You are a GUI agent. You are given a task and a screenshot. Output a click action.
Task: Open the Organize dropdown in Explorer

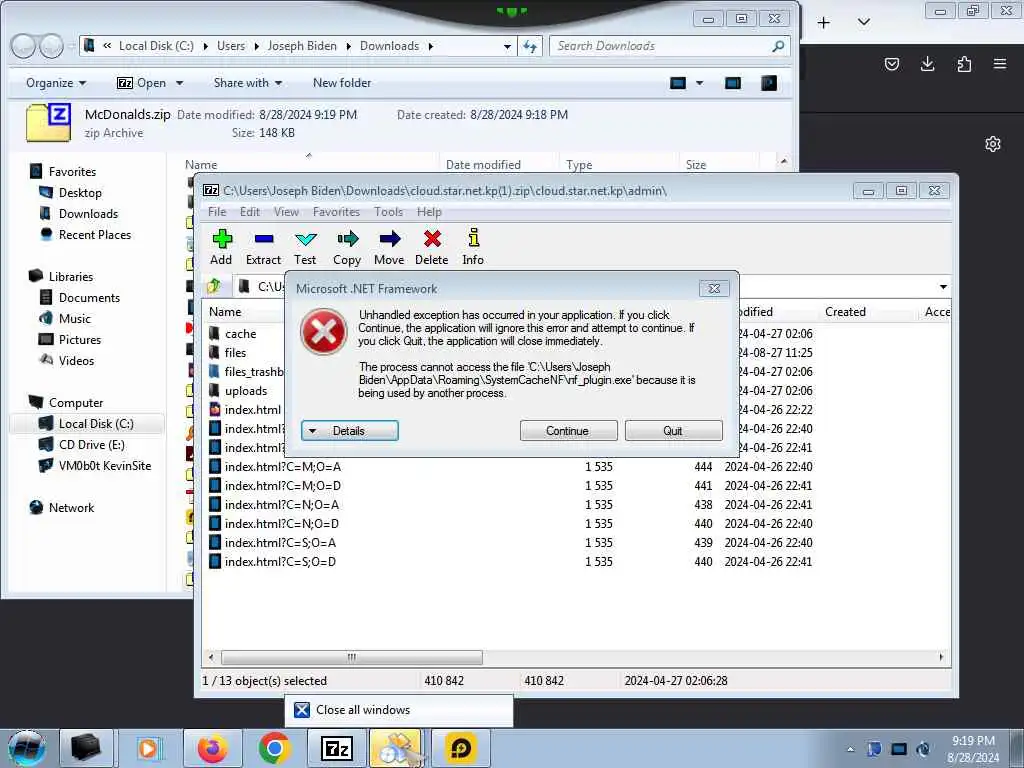click(56, 83)
